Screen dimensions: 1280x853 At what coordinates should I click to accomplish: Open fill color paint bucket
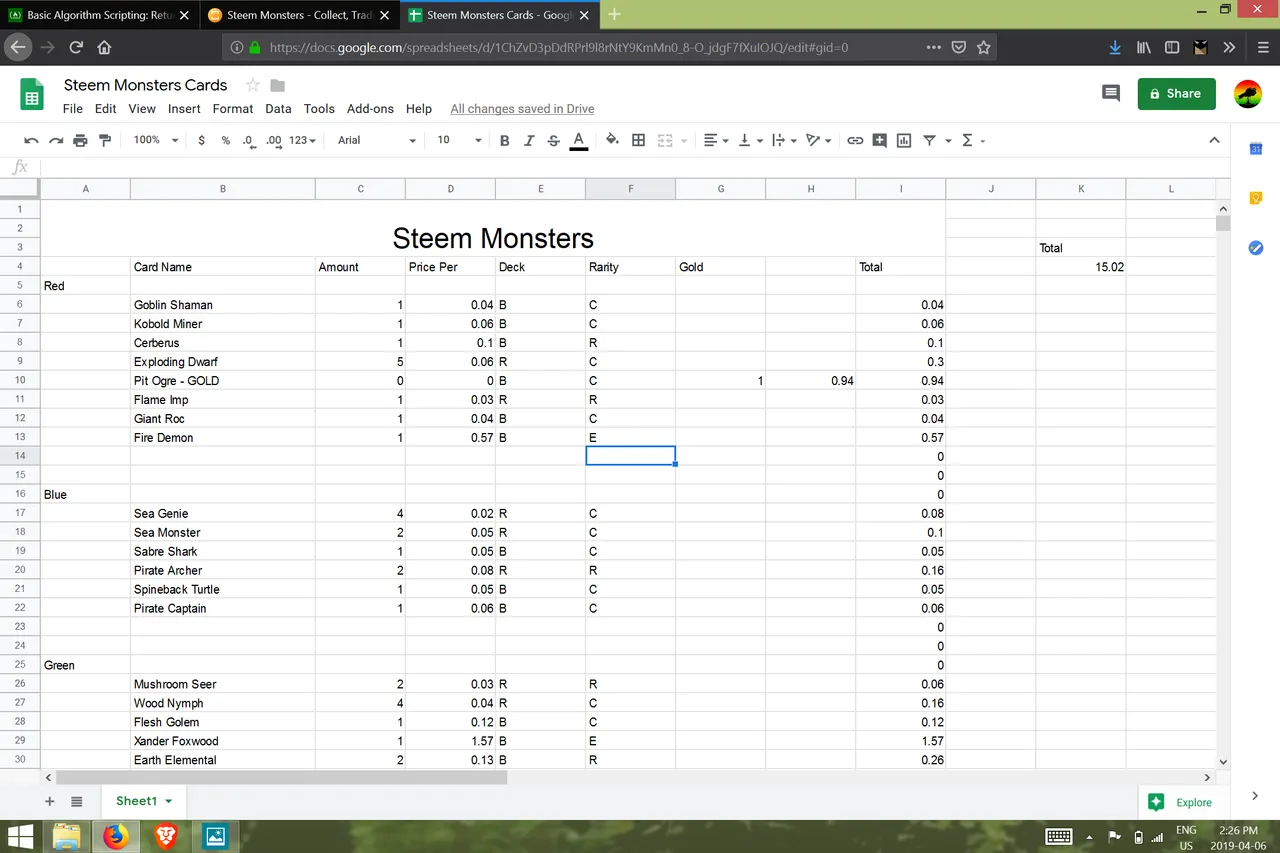coord(612,141)
